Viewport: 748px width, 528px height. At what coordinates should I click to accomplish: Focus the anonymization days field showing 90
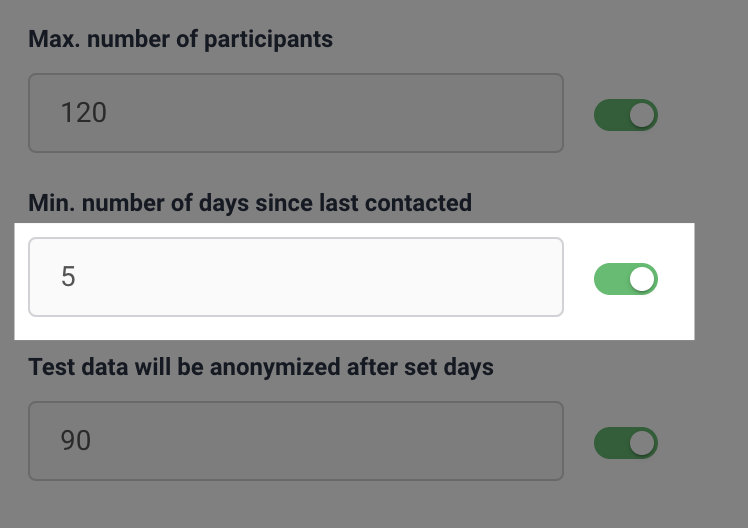(x=296, y=441)
